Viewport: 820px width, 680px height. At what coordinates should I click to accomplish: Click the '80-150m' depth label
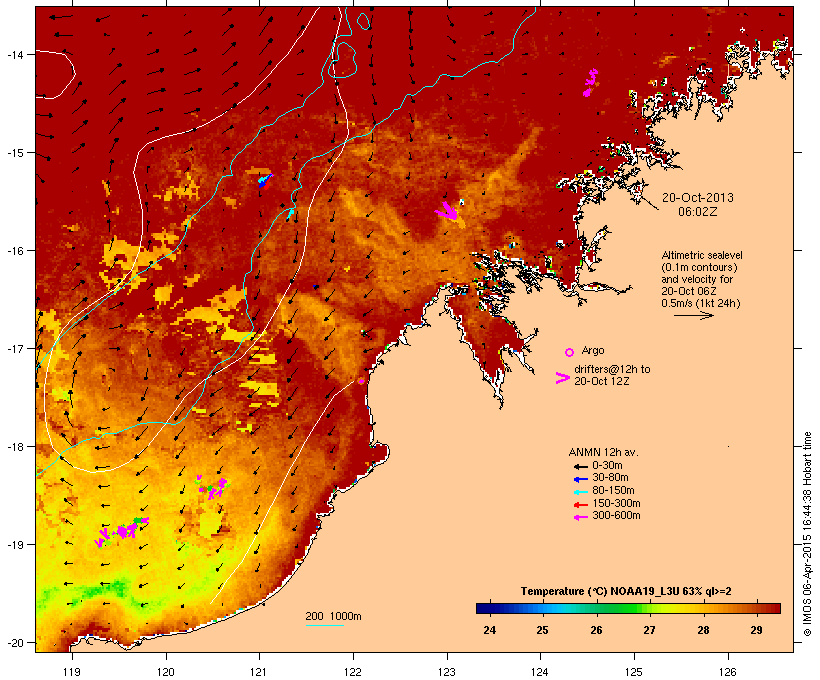[x=613, y=491]
